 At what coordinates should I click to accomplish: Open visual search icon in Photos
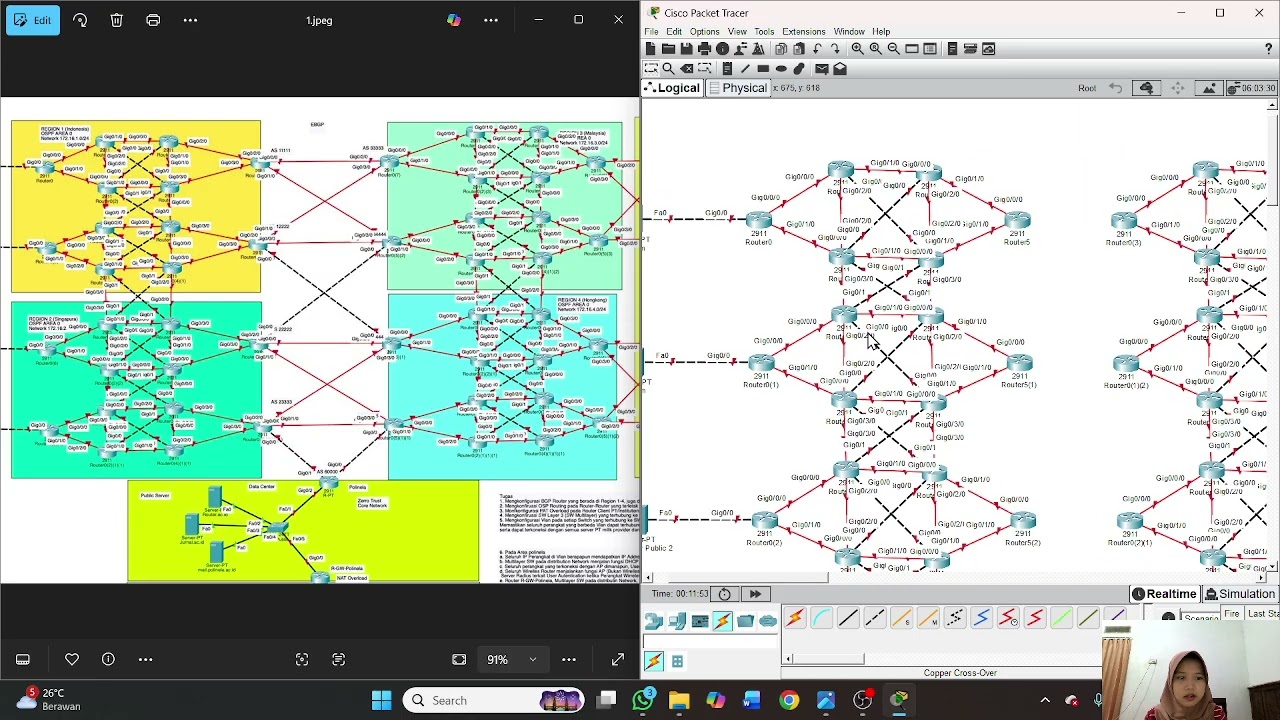click(302, 659)
